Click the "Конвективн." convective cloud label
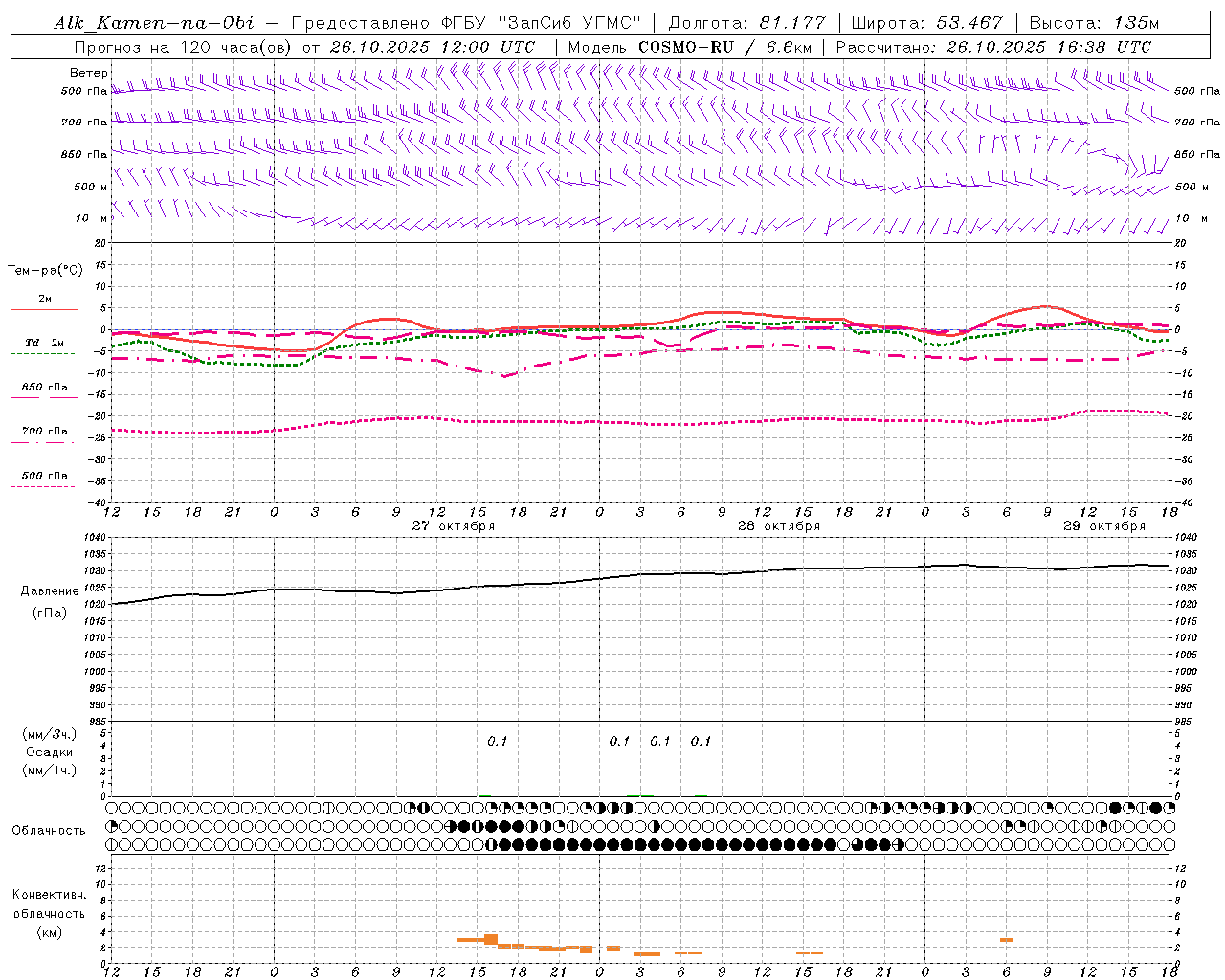 tap(49, 895)
